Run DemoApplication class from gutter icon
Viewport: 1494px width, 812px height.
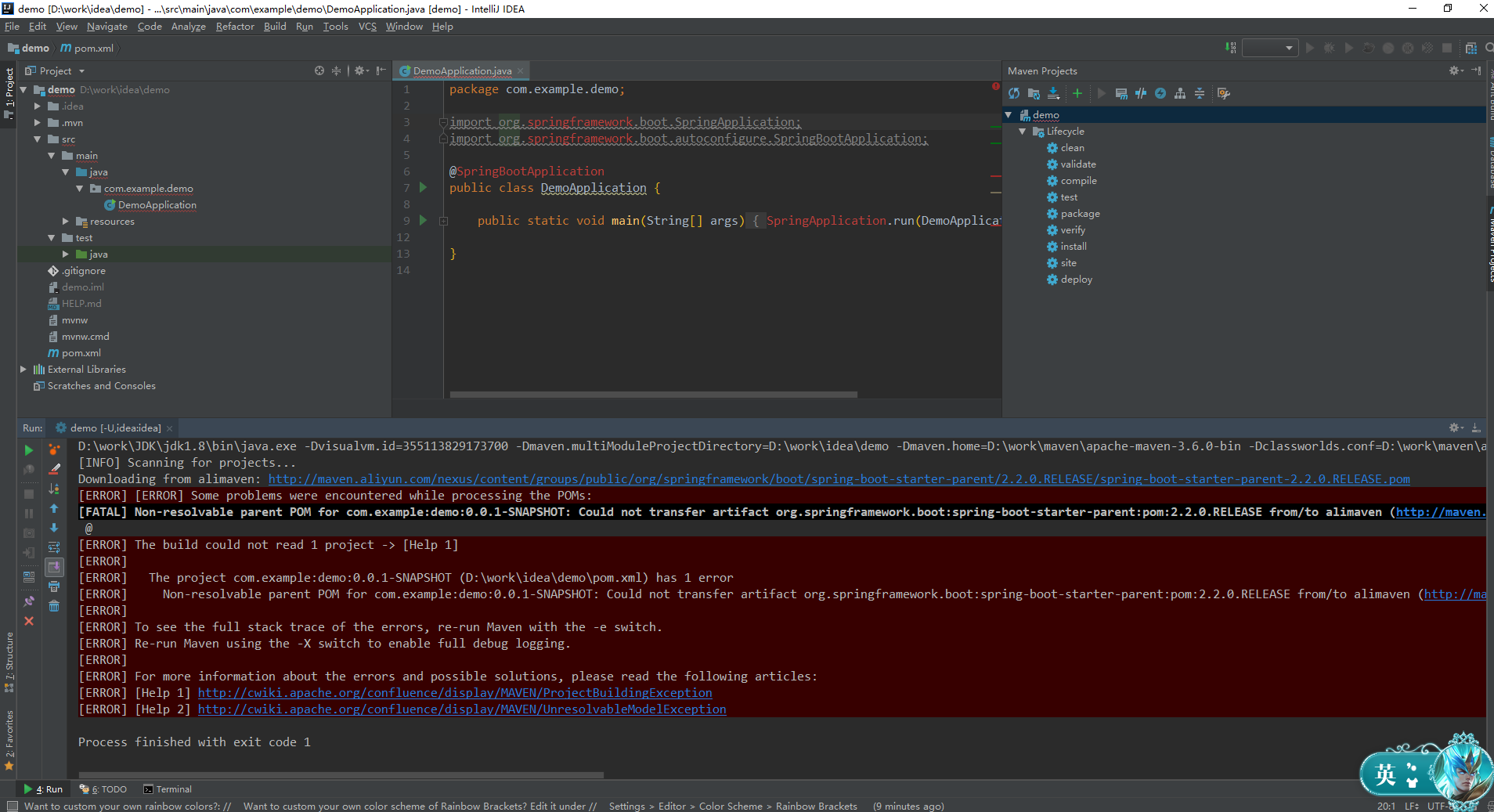click(x=424, y=188)
